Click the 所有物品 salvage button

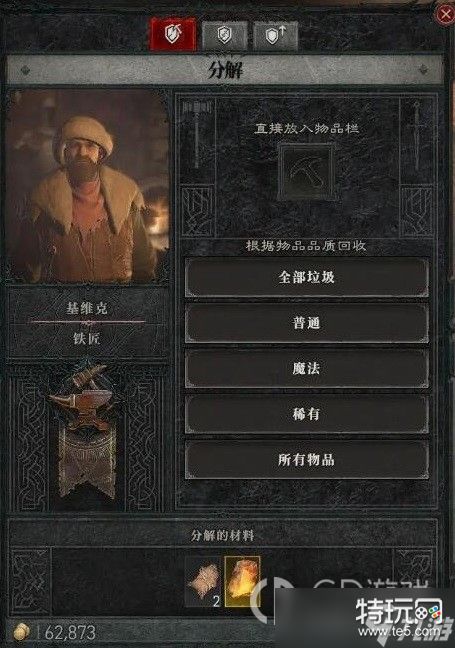pos(306,460)
